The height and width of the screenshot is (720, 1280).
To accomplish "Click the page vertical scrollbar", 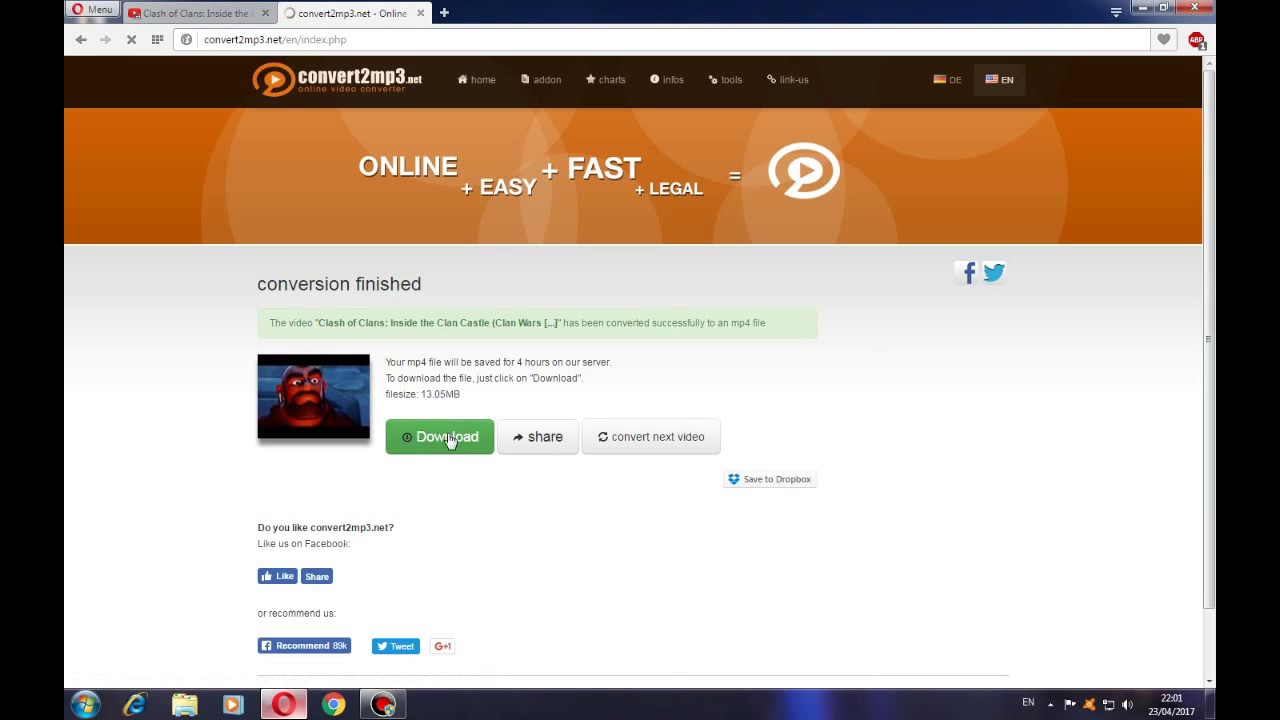I will tap(1209, 340).
